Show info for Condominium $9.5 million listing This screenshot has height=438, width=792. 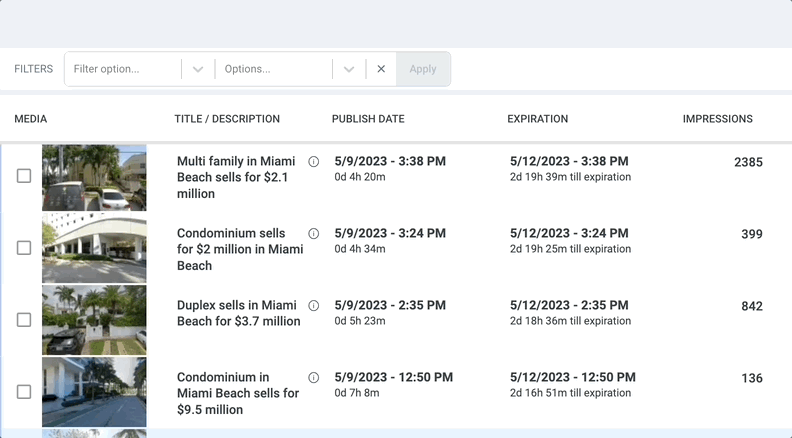[x=314, y=378]
